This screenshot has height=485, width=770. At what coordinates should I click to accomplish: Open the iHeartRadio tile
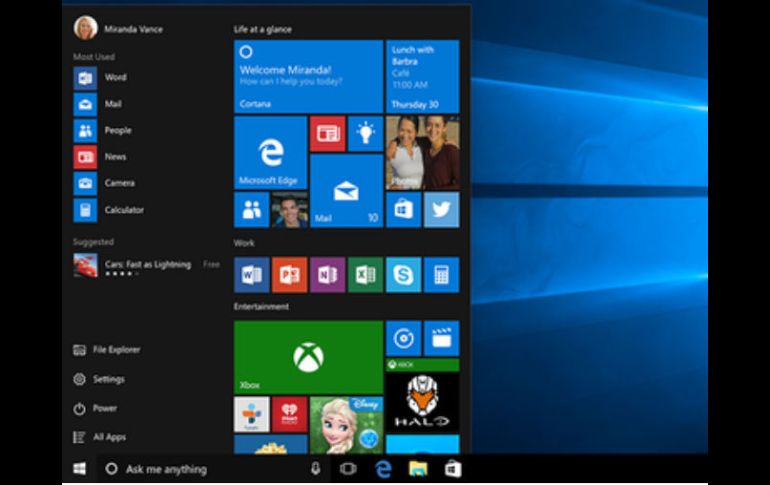pos(289,413)
